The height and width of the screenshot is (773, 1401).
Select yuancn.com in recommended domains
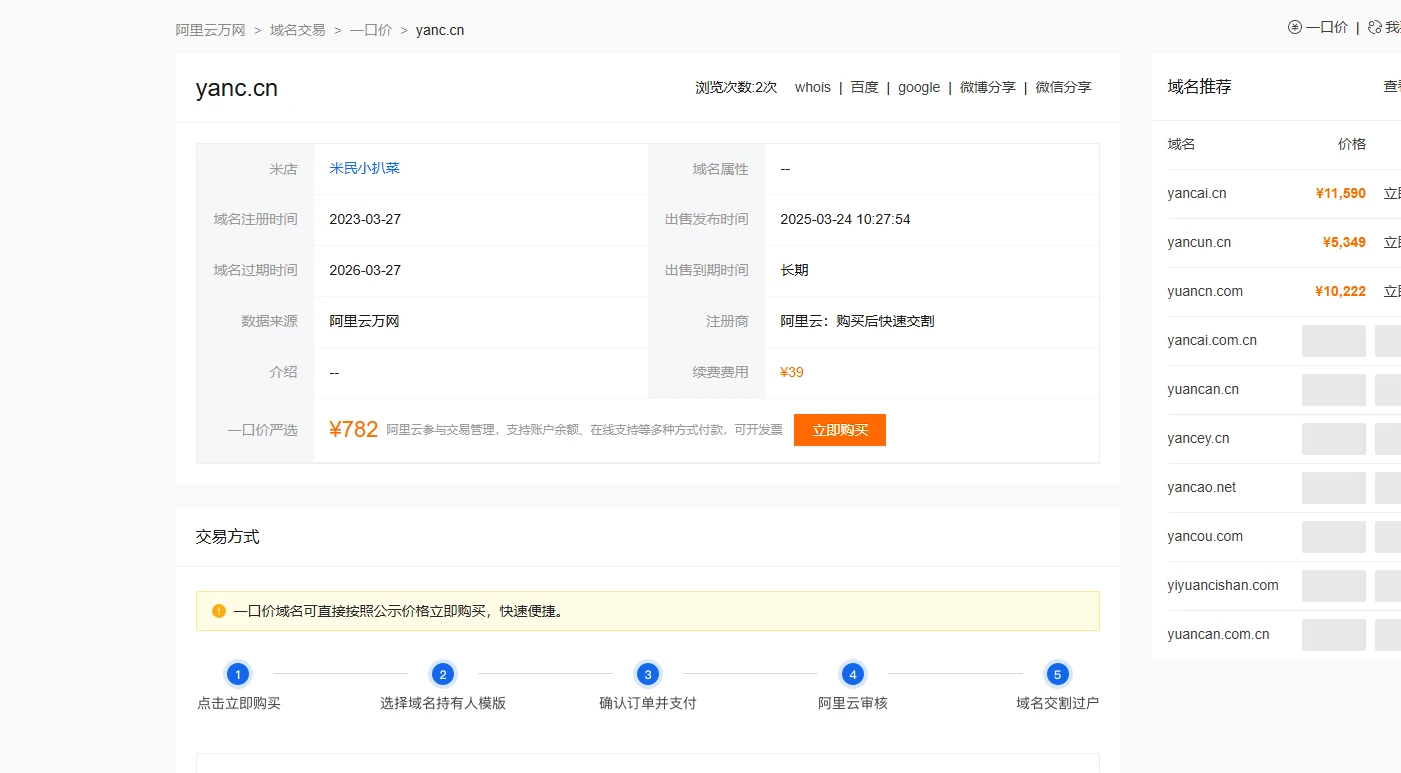[1204, 292]
